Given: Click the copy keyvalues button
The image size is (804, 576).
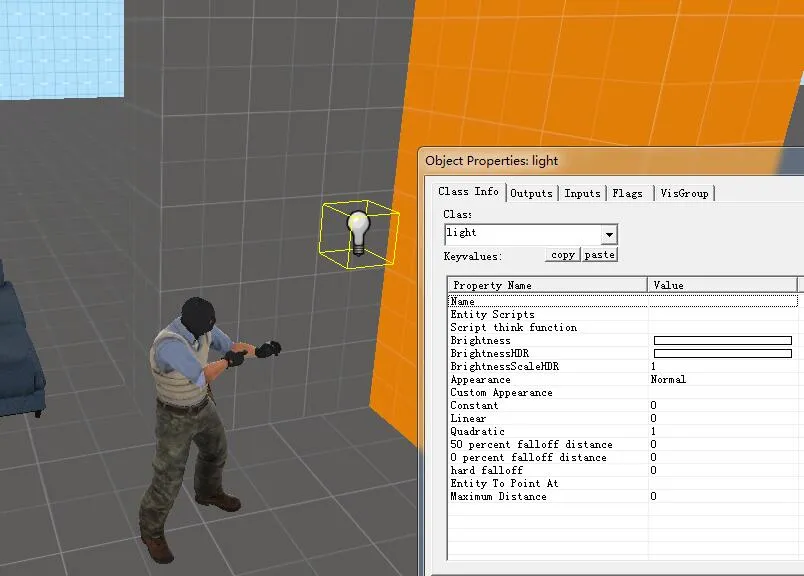Looking at the screenshot, I should (562, 255).
